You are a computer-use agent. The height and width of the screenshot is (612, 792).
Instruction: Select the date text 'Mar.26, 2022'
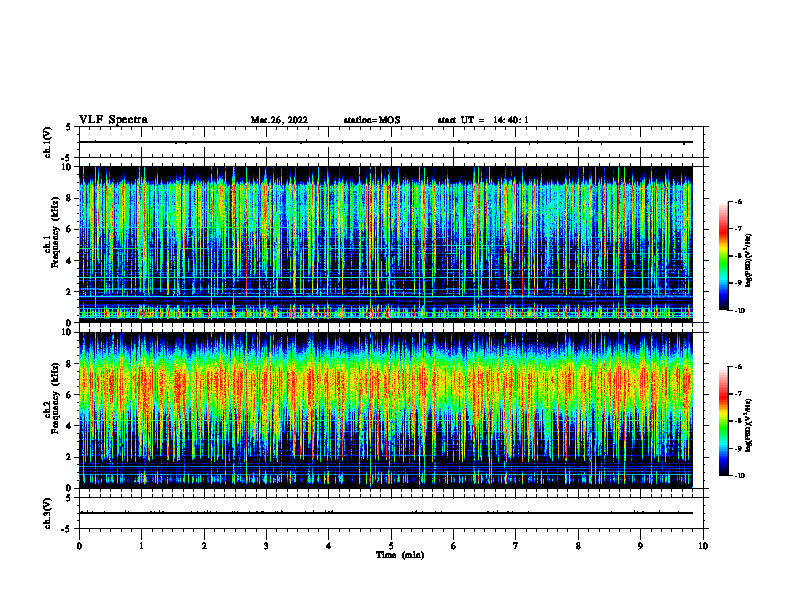[x=279, y=120]
